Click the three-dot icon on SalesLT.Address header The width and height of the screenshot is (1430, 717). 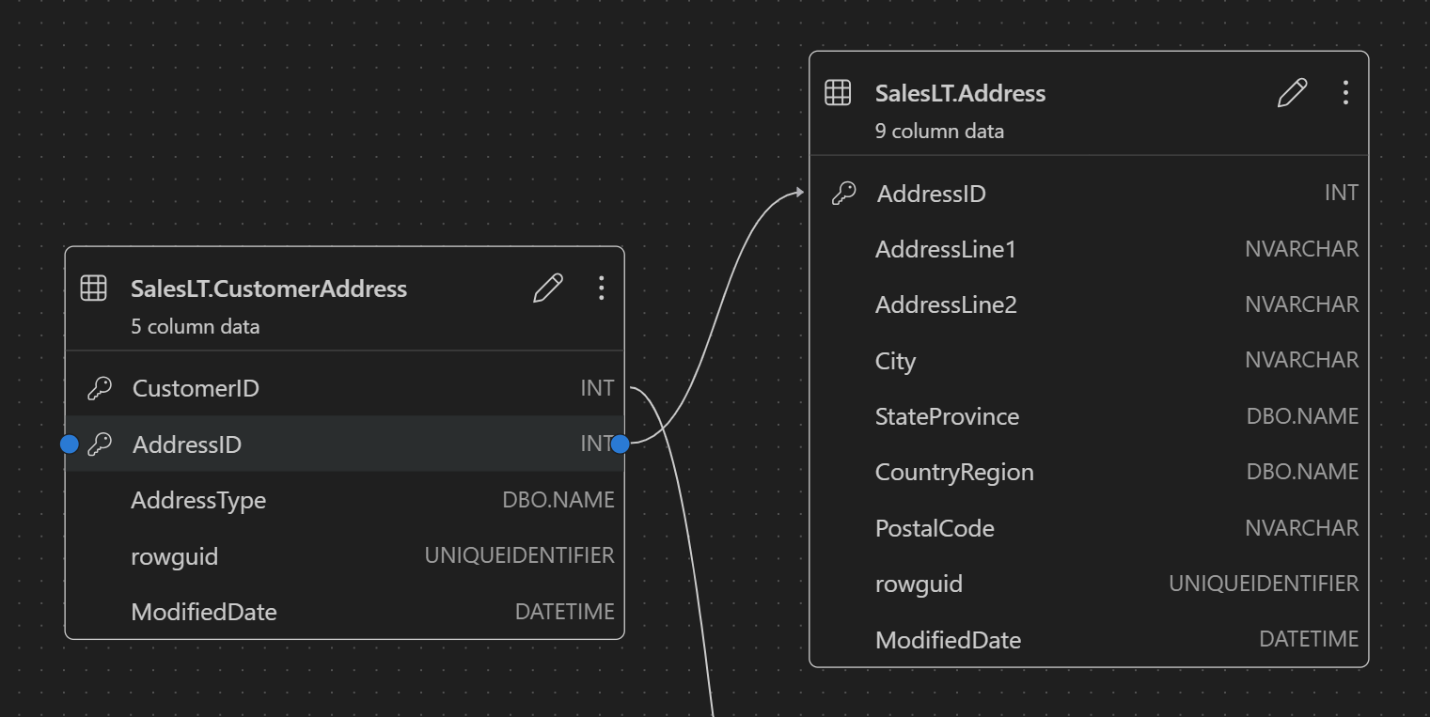pyautogui.click(x=1345, y=92)
